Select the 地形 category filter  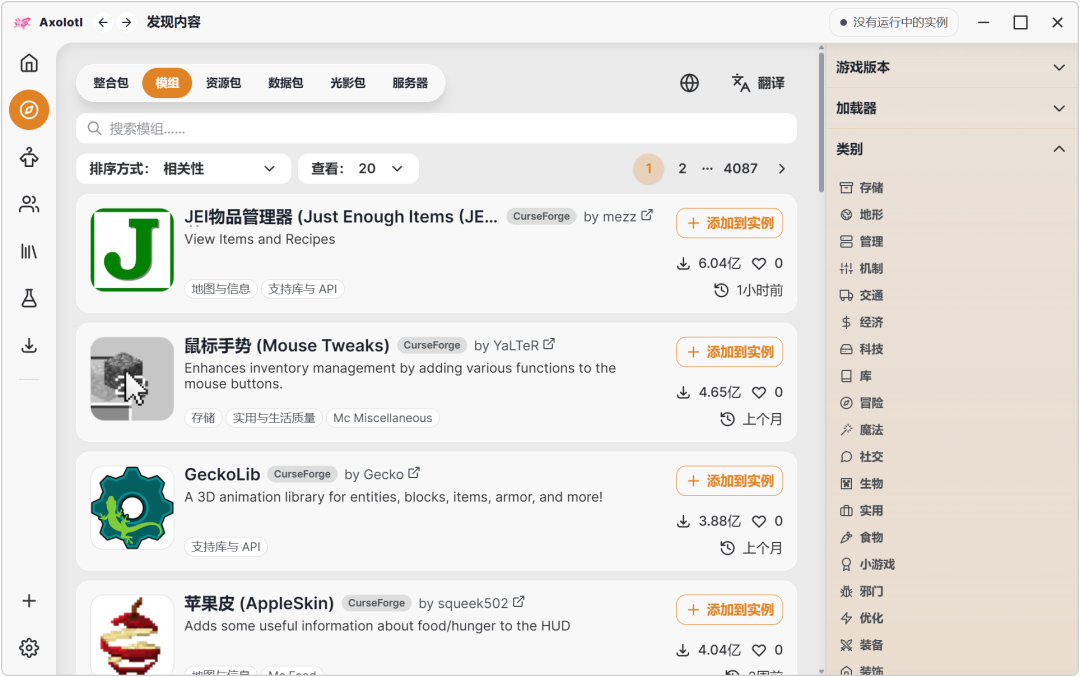pos(862,214)
